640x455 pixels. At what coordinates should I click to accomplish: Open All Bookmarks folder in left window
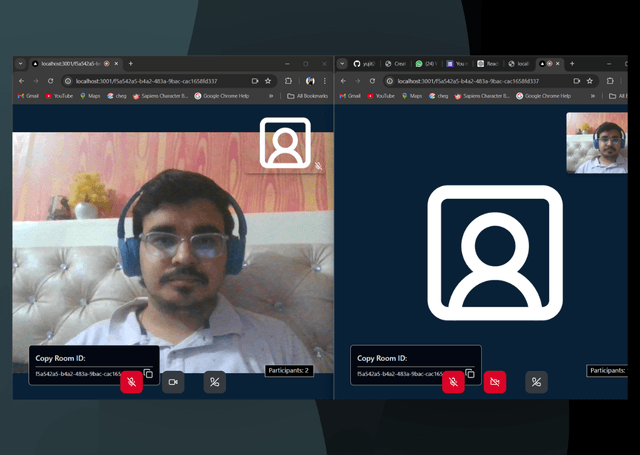pyautogui.click(x=308, y=96)
